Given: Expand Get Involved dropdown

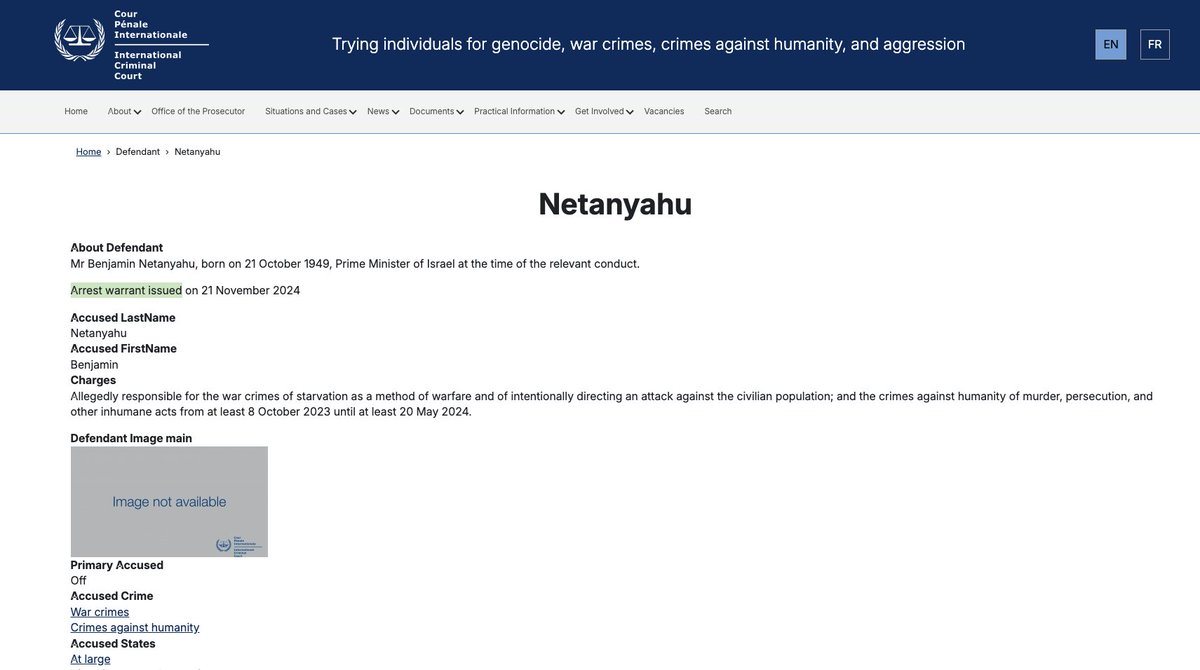Looking at the screenshot, I should tap(604, 111).
